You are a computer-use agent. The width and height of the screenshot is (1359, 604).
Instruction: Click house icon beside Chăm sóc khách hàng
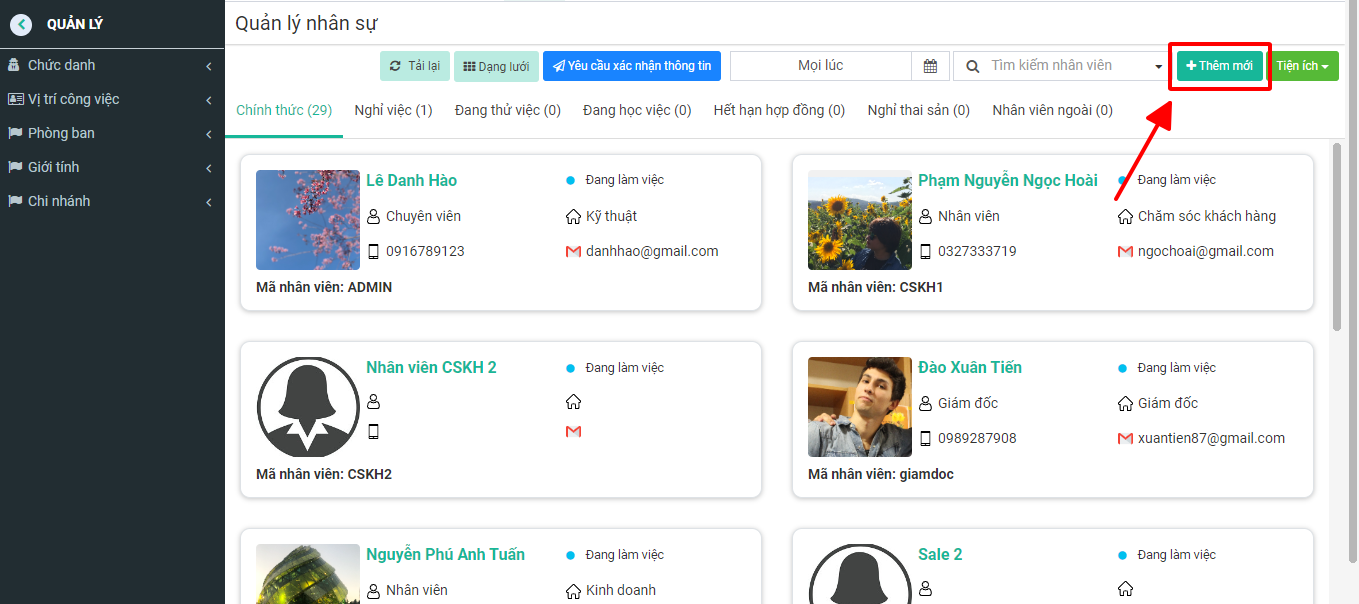(1125, 216)
